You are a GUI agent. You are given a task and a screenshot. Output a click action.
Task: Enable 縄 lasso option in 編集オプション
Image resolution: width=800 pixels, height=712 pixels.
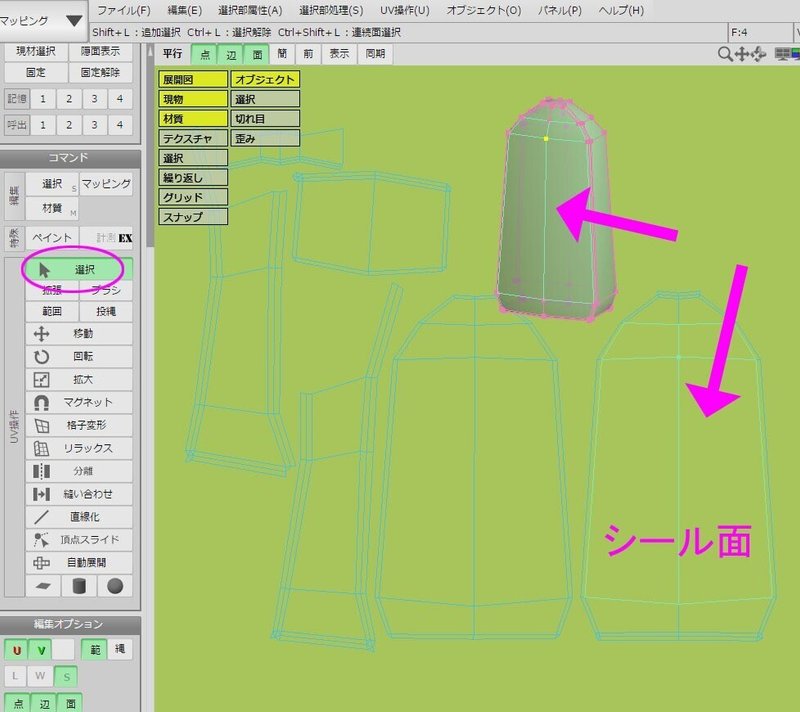pyautogui.click(x=120, y=649)
